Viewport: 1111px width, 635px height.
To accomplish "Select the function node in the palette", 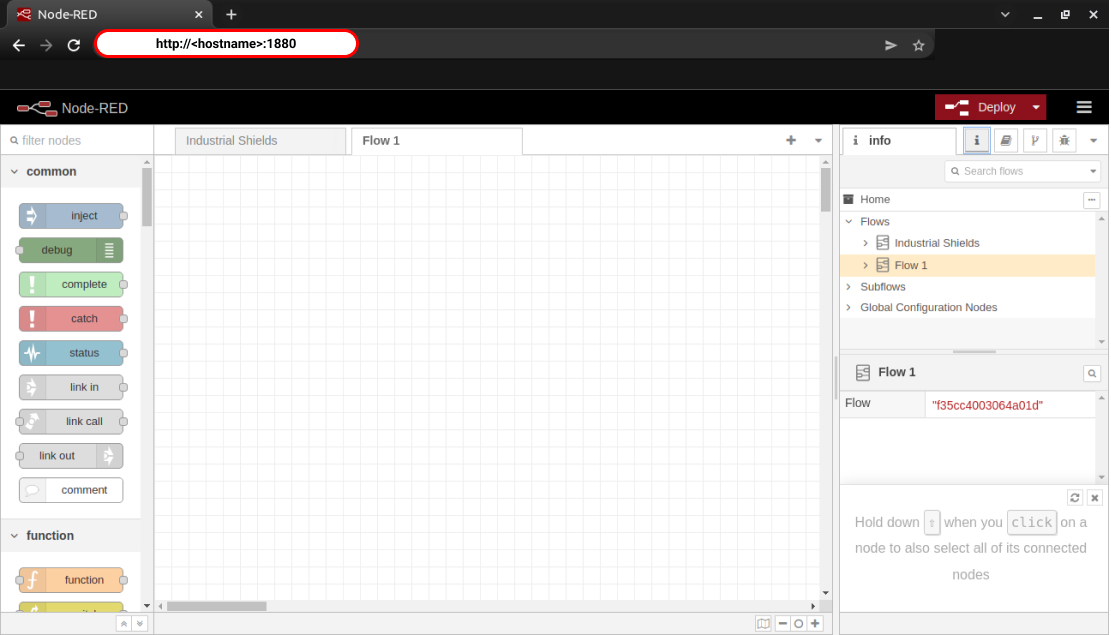I will point(71,580).
